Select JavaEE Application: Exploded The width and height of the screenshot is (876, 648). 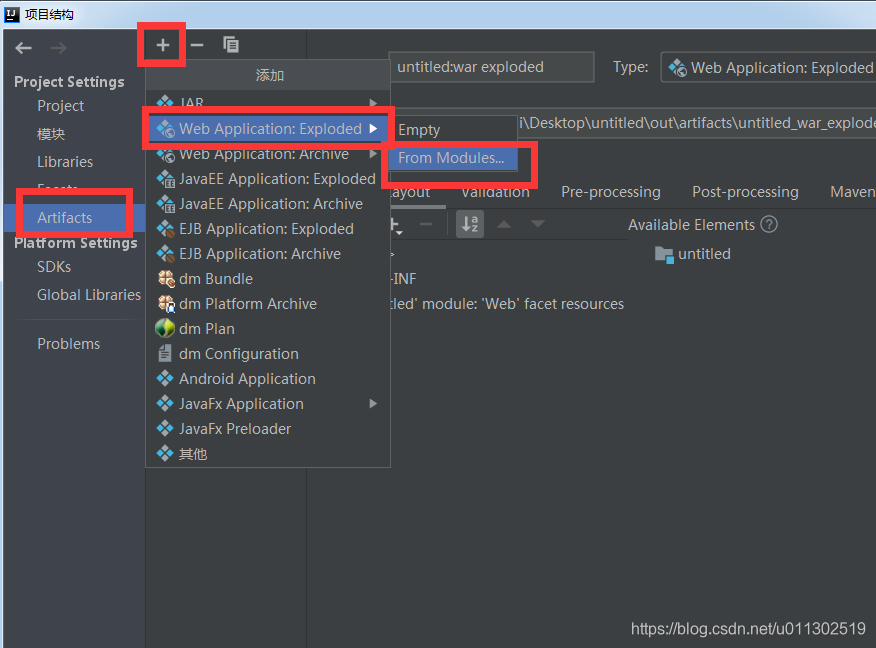coord(268,179)
